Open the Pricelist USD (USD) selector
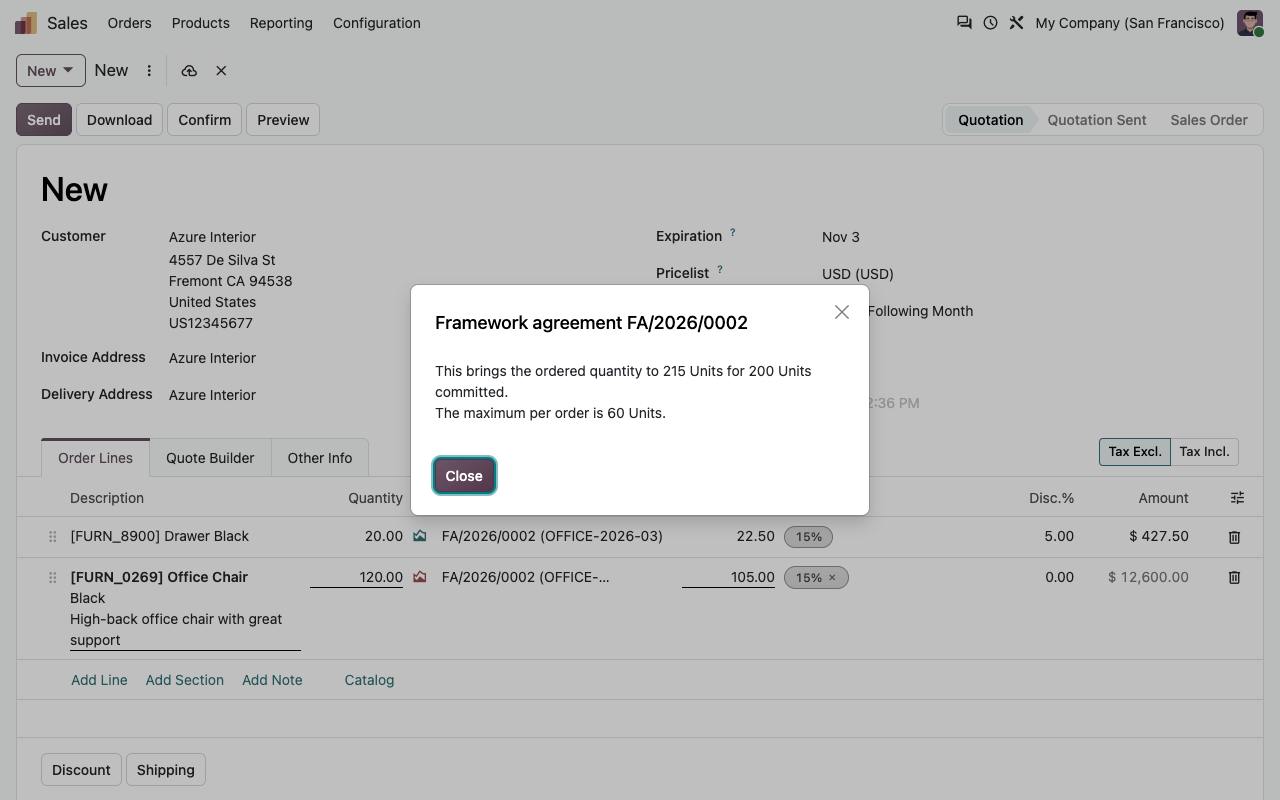 click(858, 274)
